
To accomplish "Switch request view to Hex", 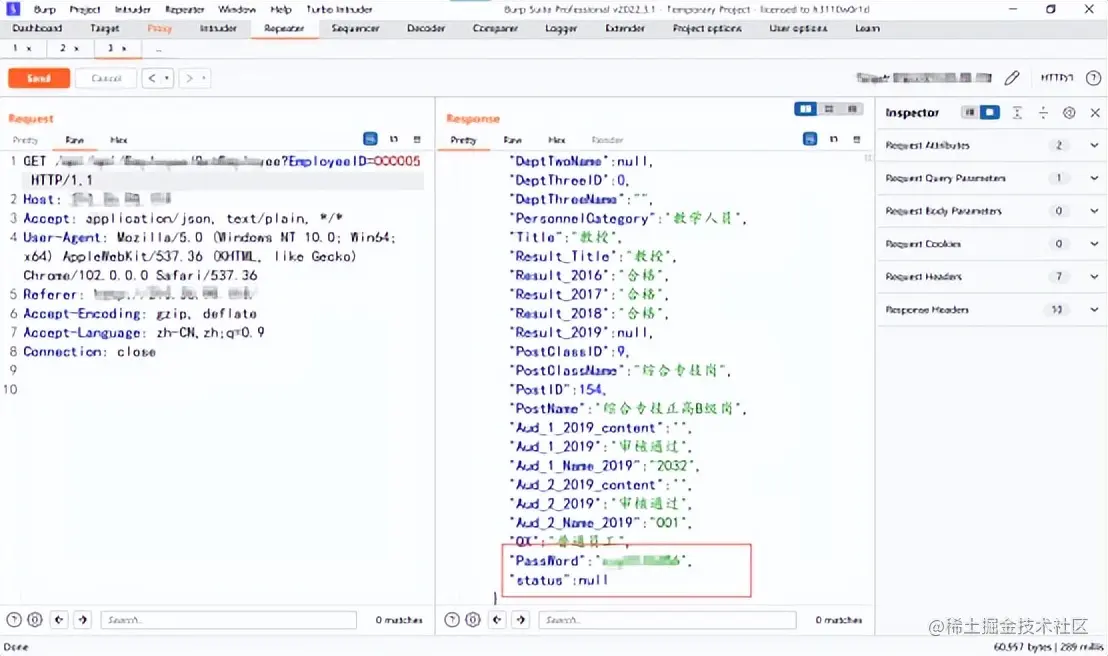I will click(x=119, y=140).
